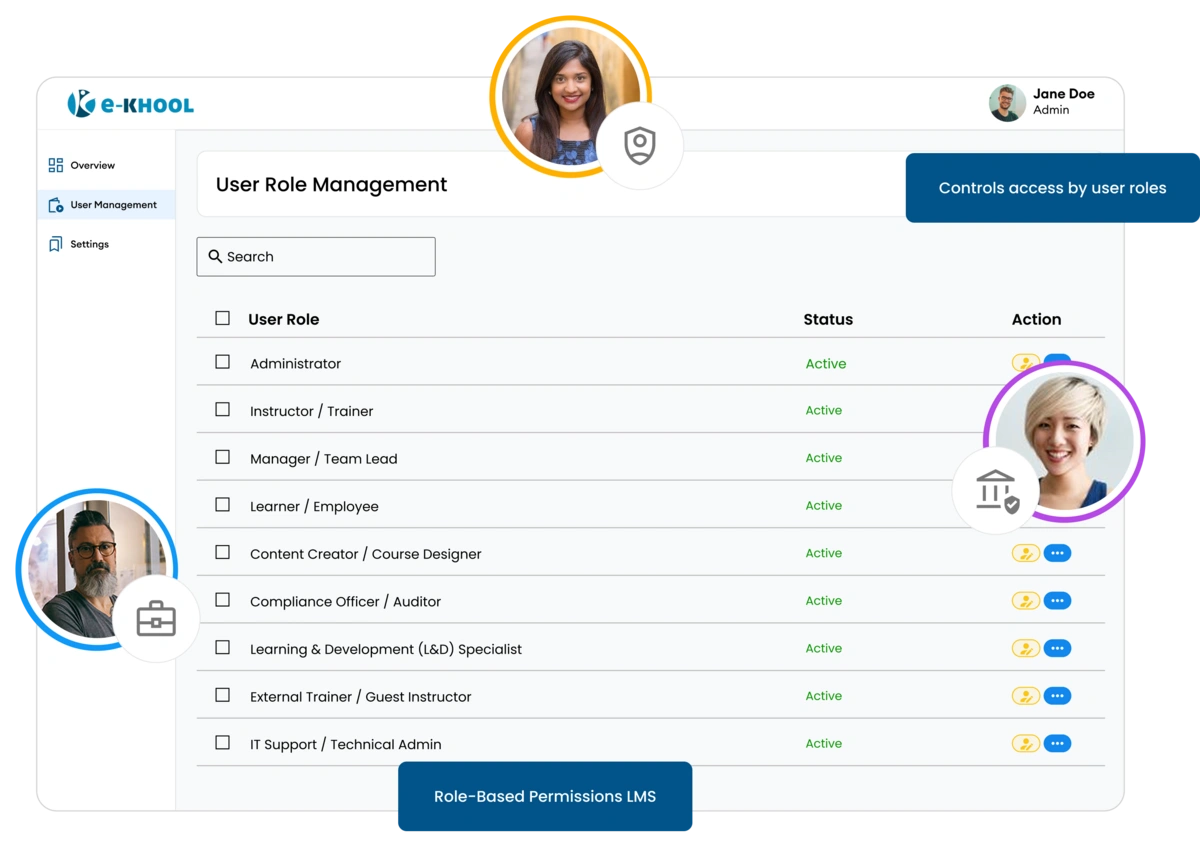Check the Administrator row checkbox
Viewport: 1200px width, 847px height.
click(x=222, y=361)
